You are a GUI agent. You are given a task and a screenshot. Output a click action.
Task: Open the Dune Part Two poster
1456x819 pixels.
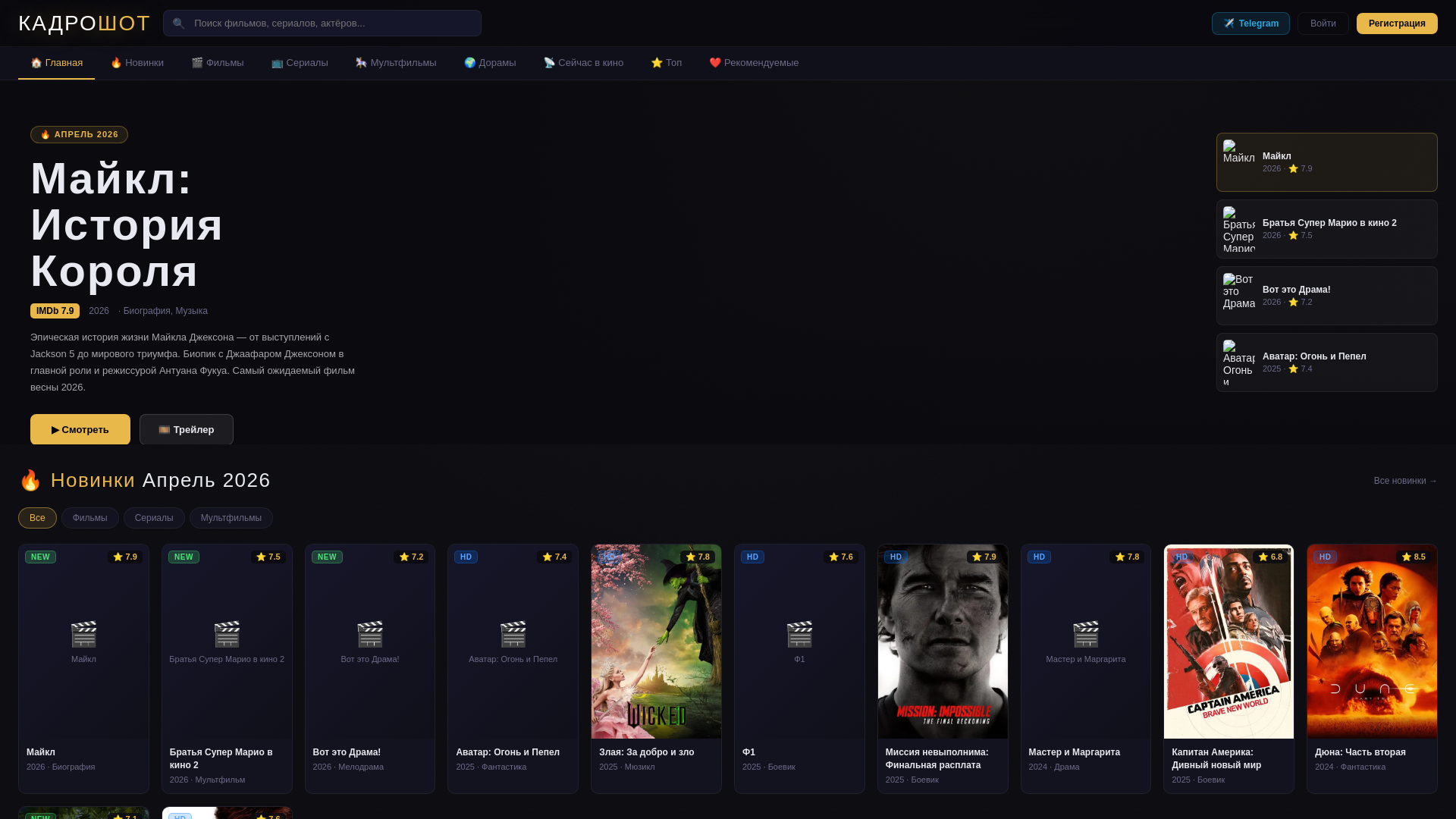pos(1372,642)
